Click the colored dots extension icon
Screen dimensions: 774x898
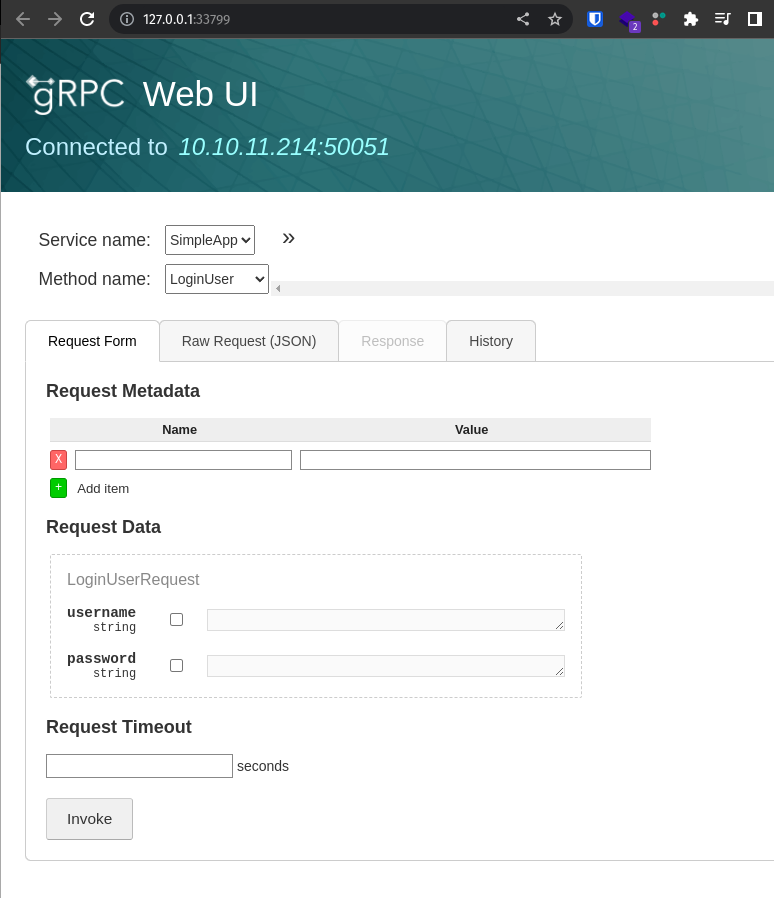point(659,19)
